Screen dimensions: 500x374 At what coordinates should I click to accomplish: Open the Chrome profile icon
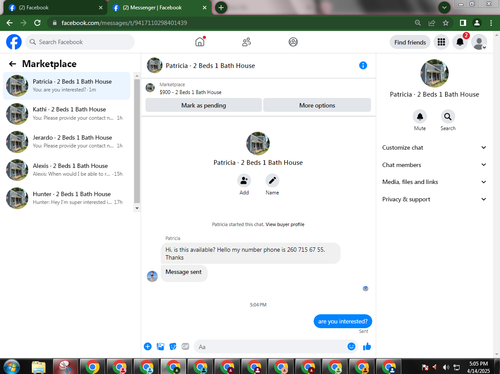tap(477, 23)
